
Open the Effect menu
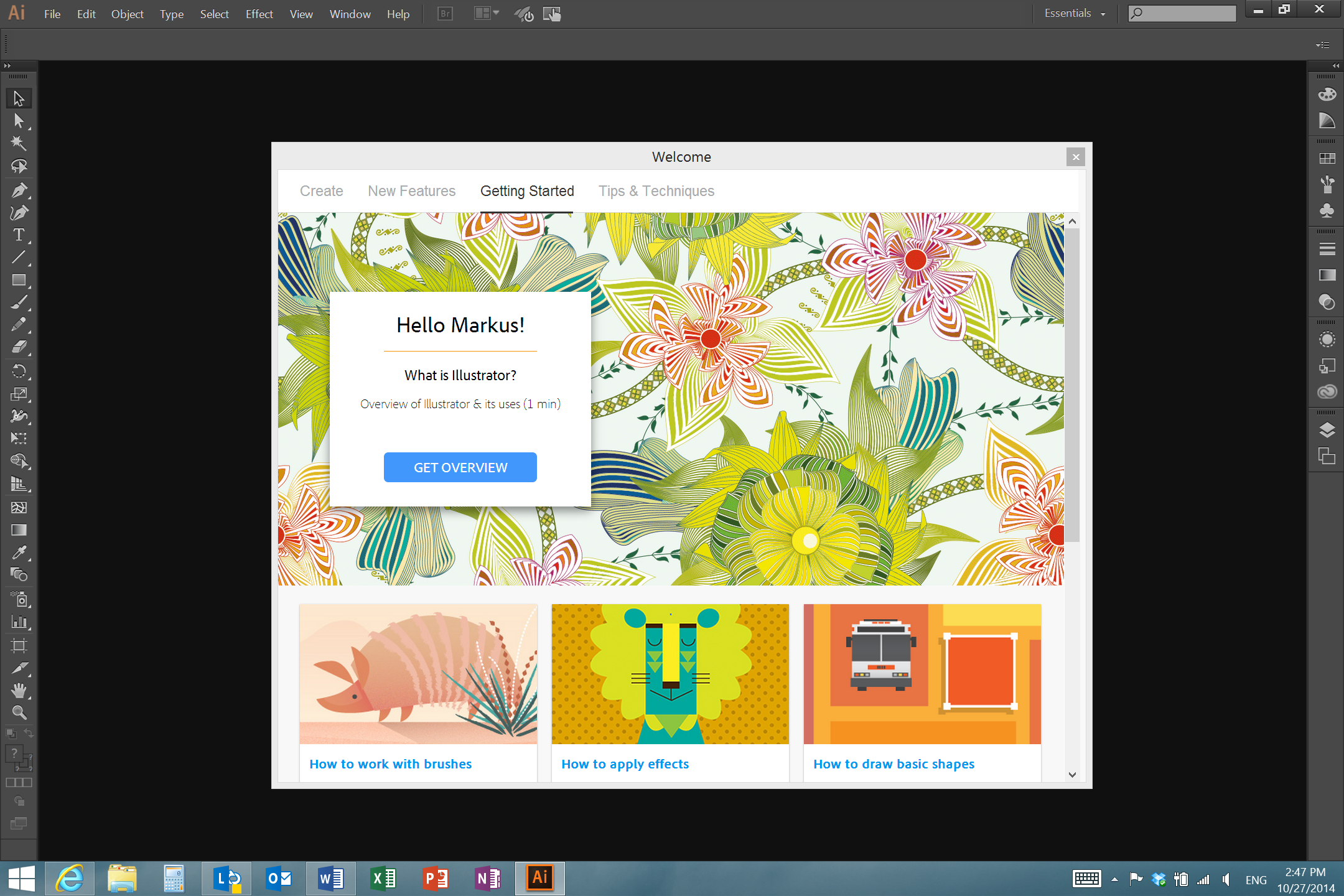tap(259, 14)
